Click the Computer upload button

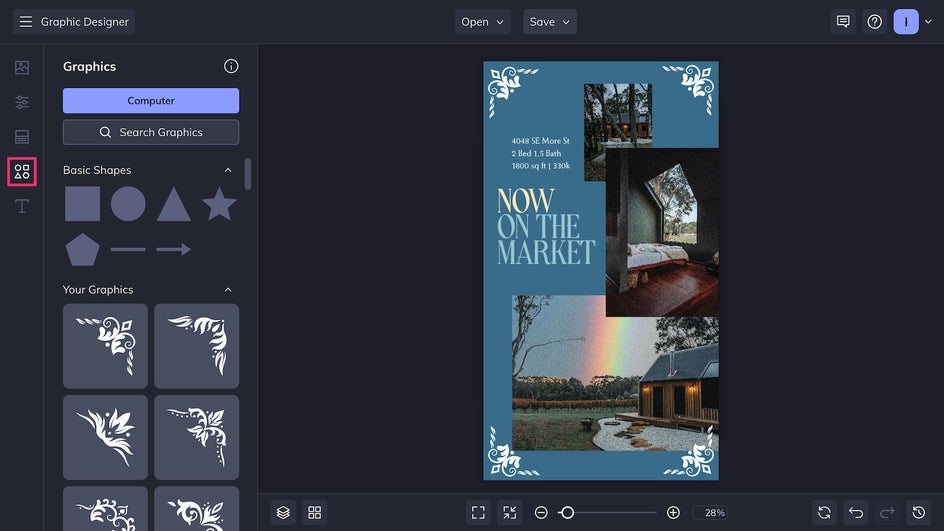[151, 101]
